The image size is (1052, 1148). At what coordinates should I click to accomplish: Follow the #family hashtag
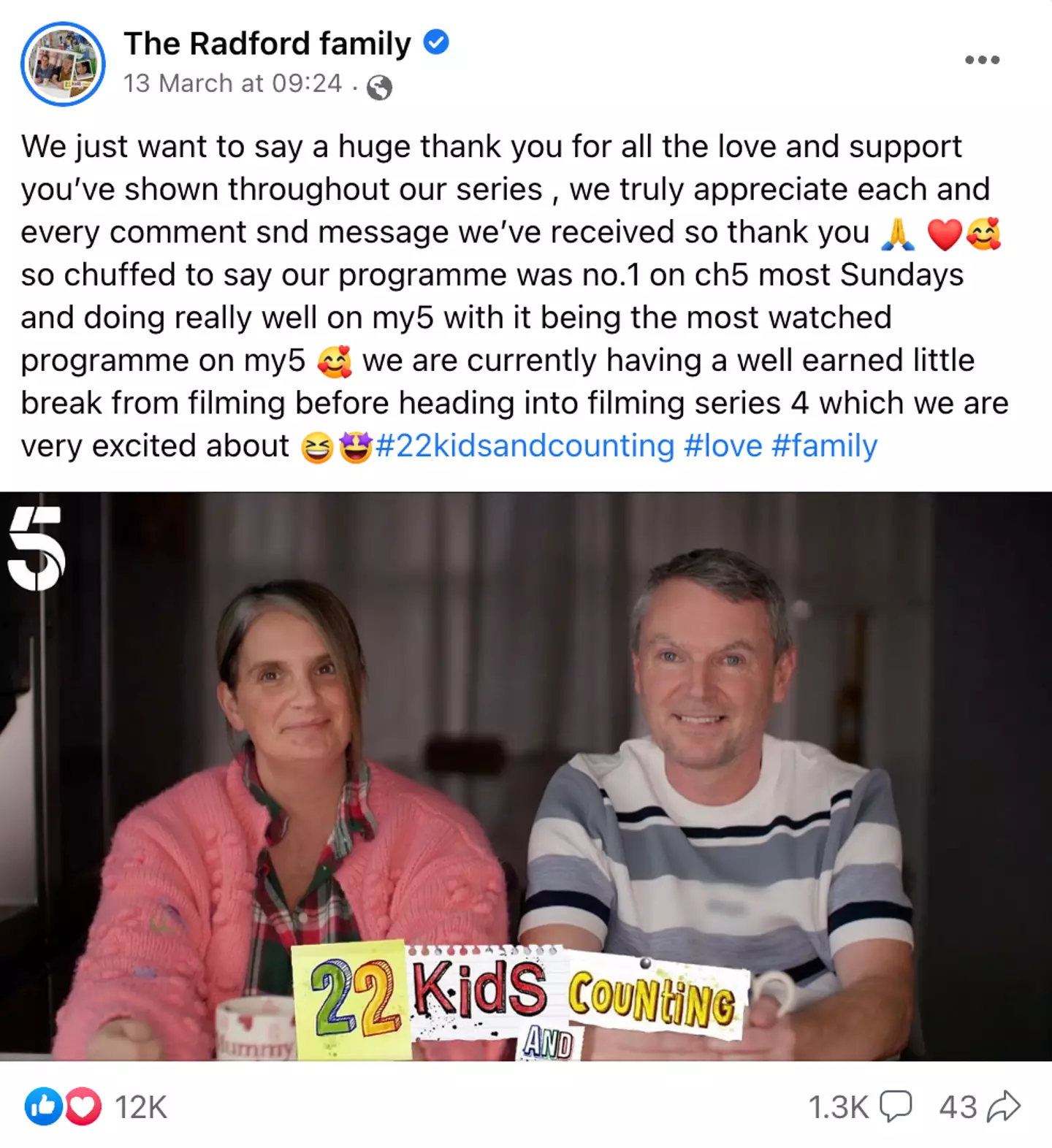pyautogui.click(x=824, y=445)
